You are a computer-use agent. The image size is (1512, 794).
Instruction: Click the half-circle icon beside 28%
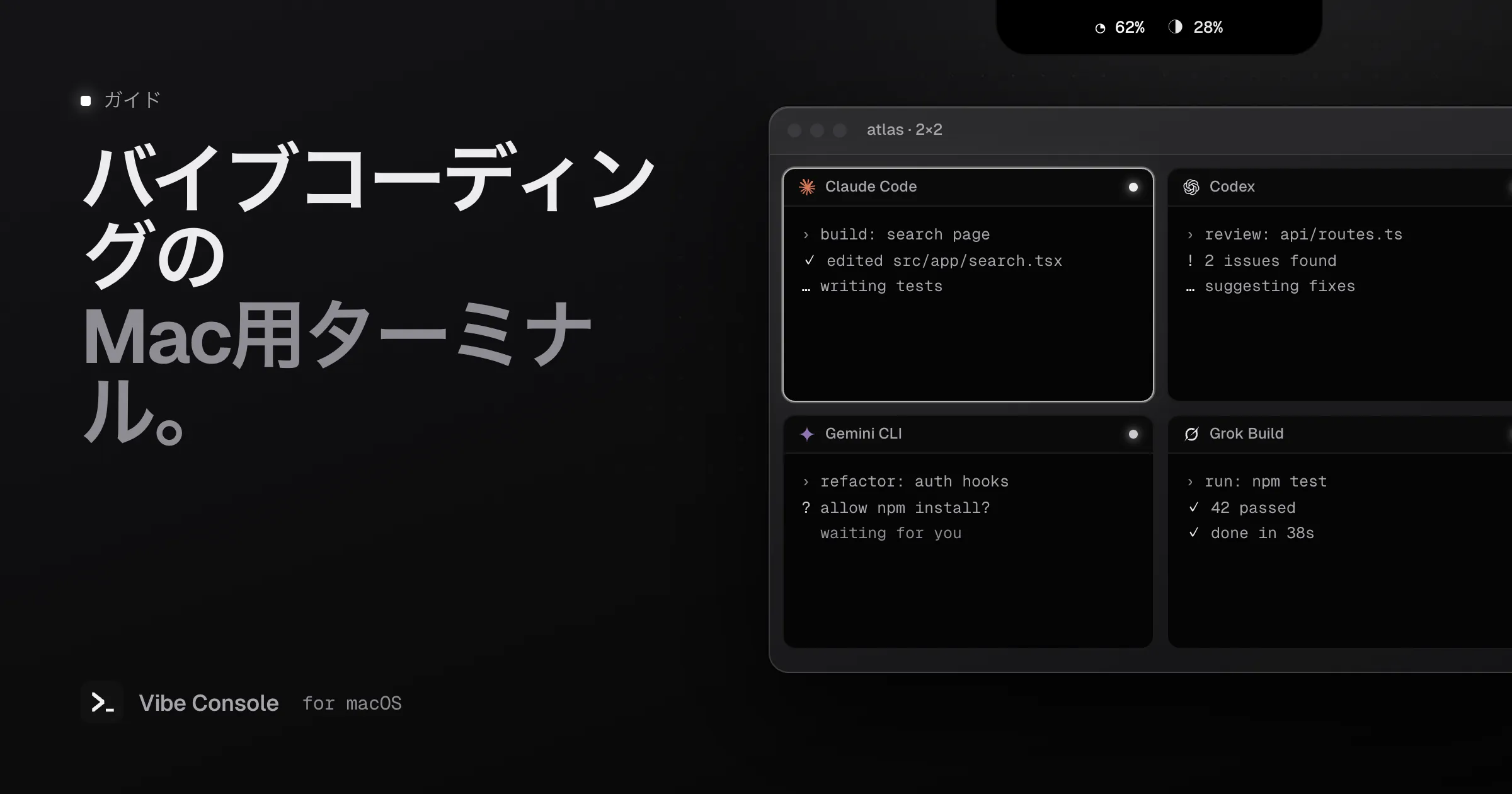coord(1175,26)
